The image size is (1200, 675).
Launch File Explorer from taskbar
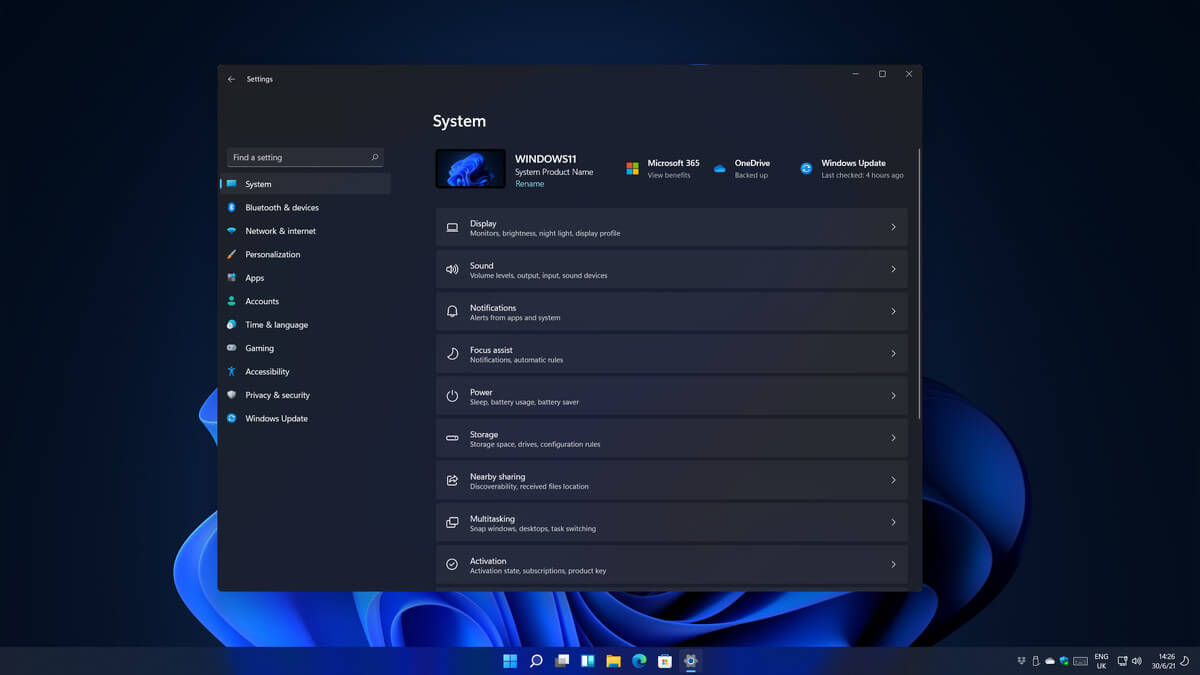coord(613,661)
